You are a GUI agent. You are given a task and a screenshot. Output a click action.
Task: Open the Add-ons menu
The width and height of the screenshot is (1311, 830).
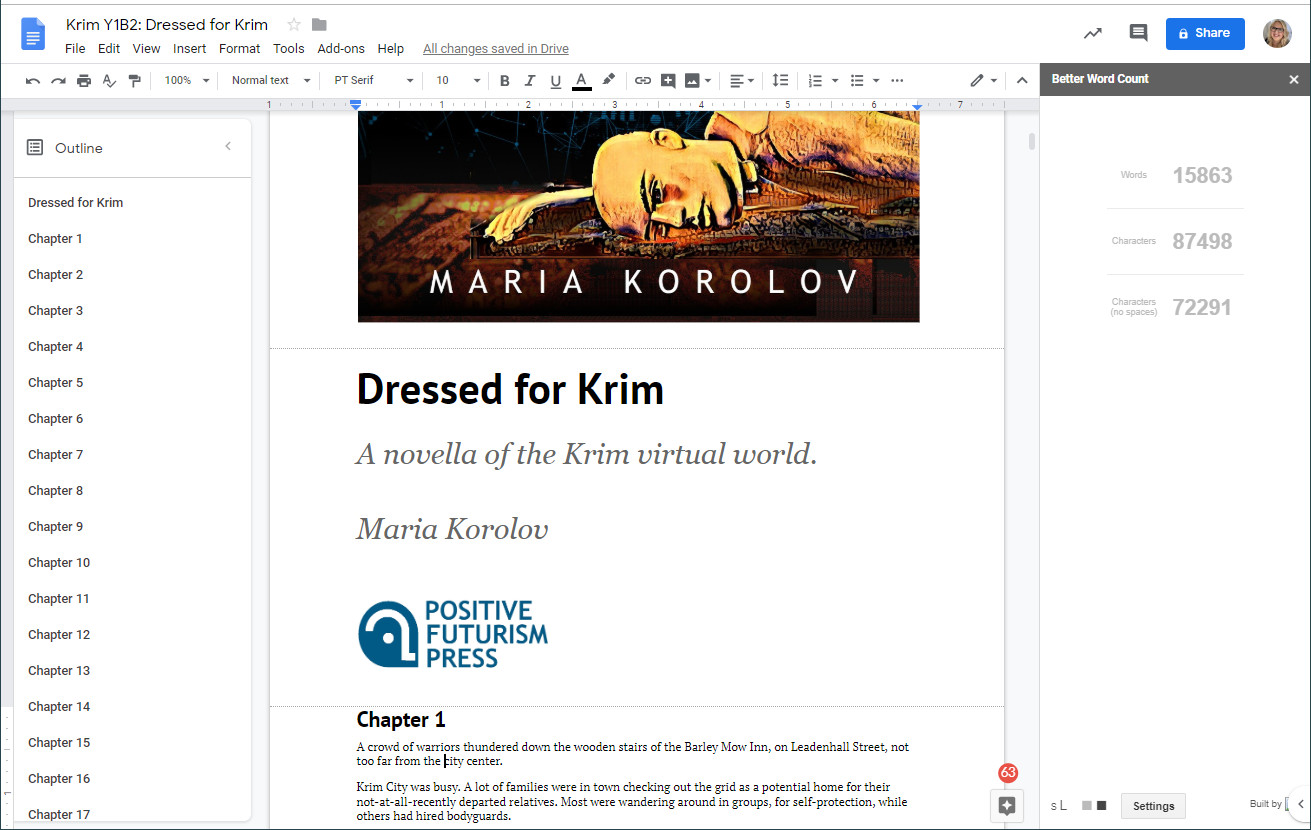point(341,49)
